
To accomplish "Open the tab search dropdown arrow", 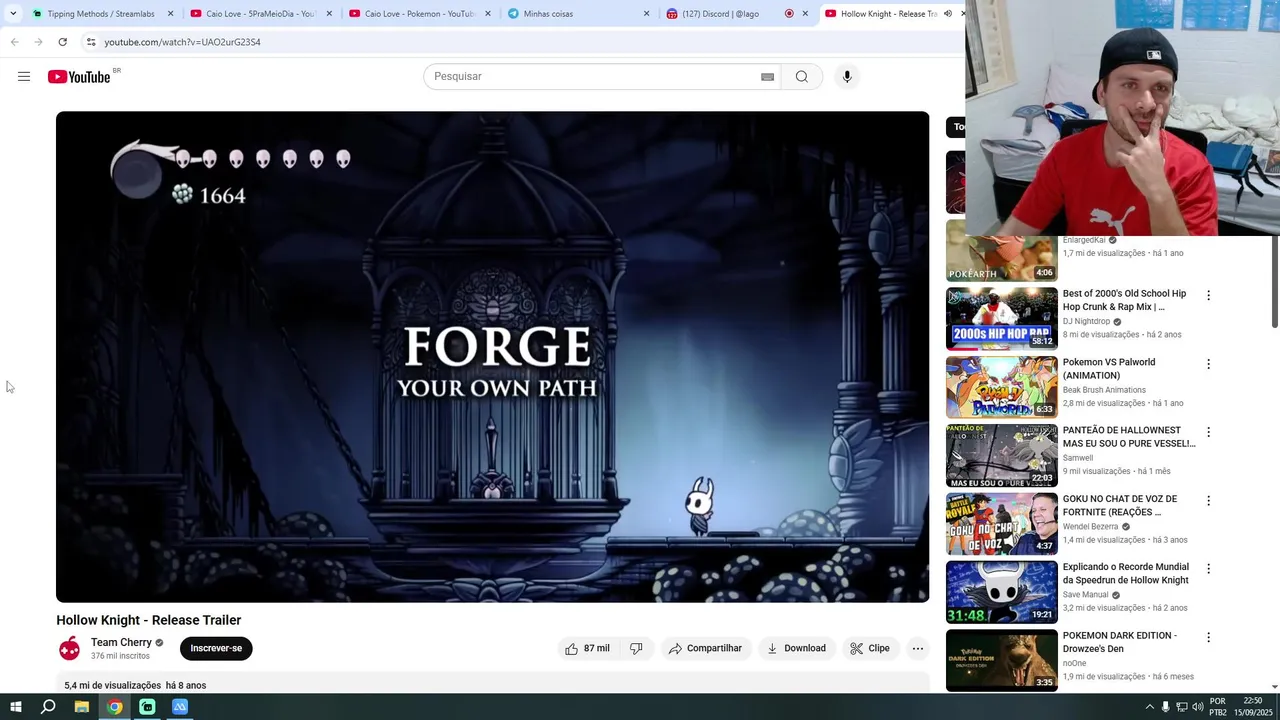I will (x=13, y=14).
